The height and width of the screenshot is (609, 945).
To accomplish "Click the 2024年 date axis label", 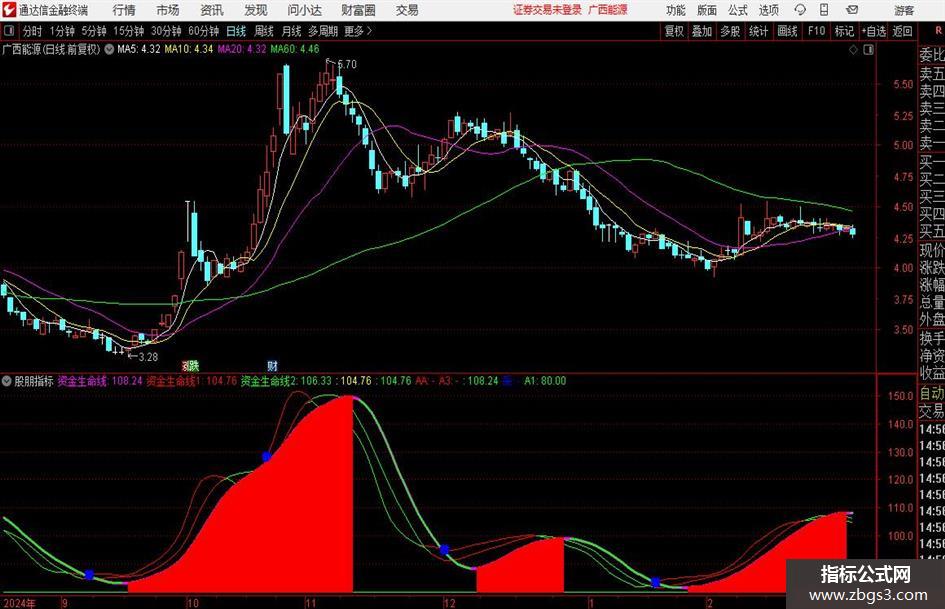I will (x=19, y=603).
